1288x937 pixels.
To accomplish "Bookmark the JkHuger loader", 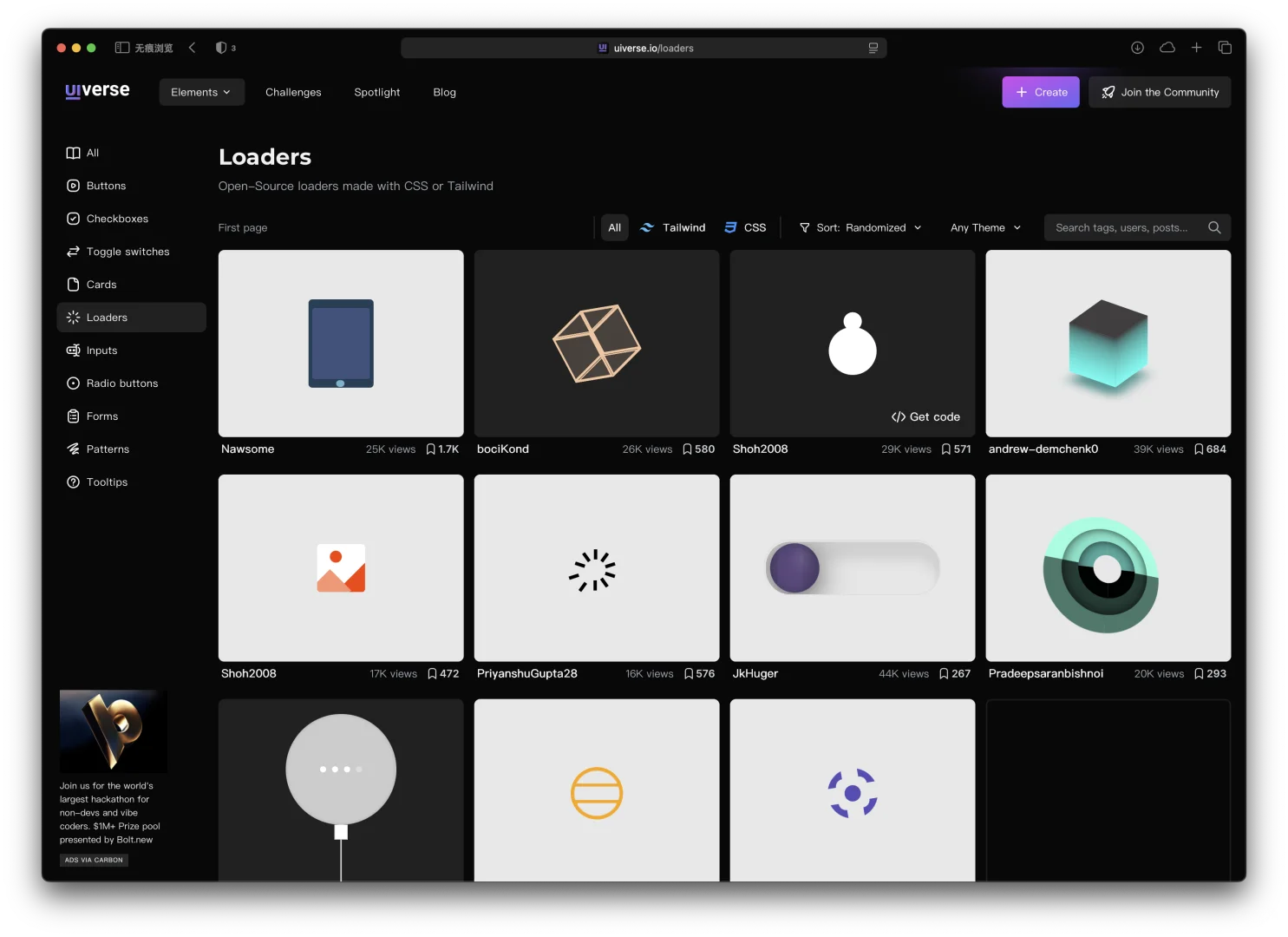I will (944, 674).
